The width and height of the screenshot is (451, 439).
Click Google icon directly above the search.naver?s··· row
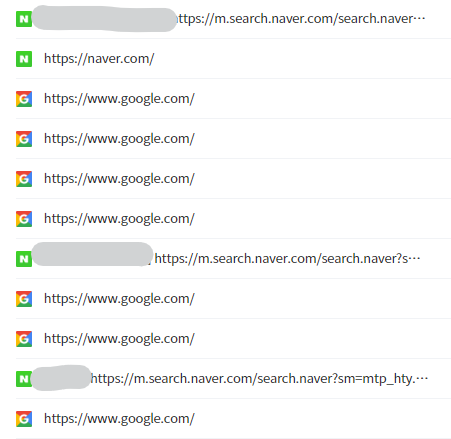[24, 219]
